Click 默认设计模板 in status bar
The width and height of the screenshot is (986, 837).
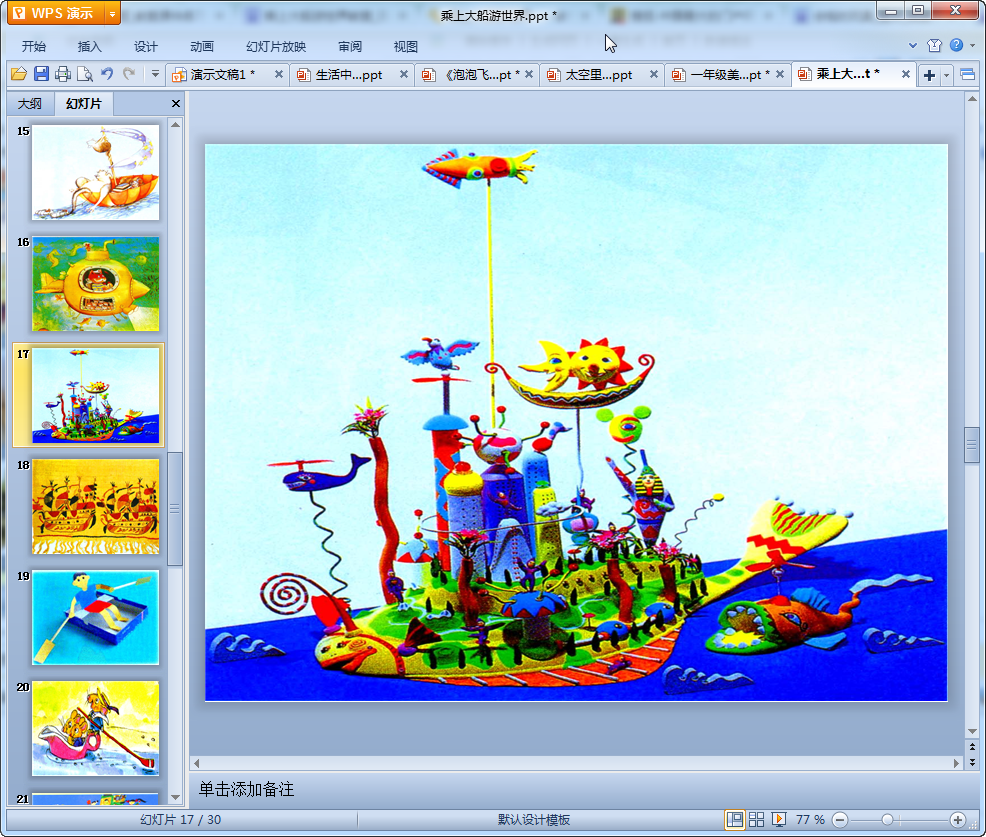(534, 819)
